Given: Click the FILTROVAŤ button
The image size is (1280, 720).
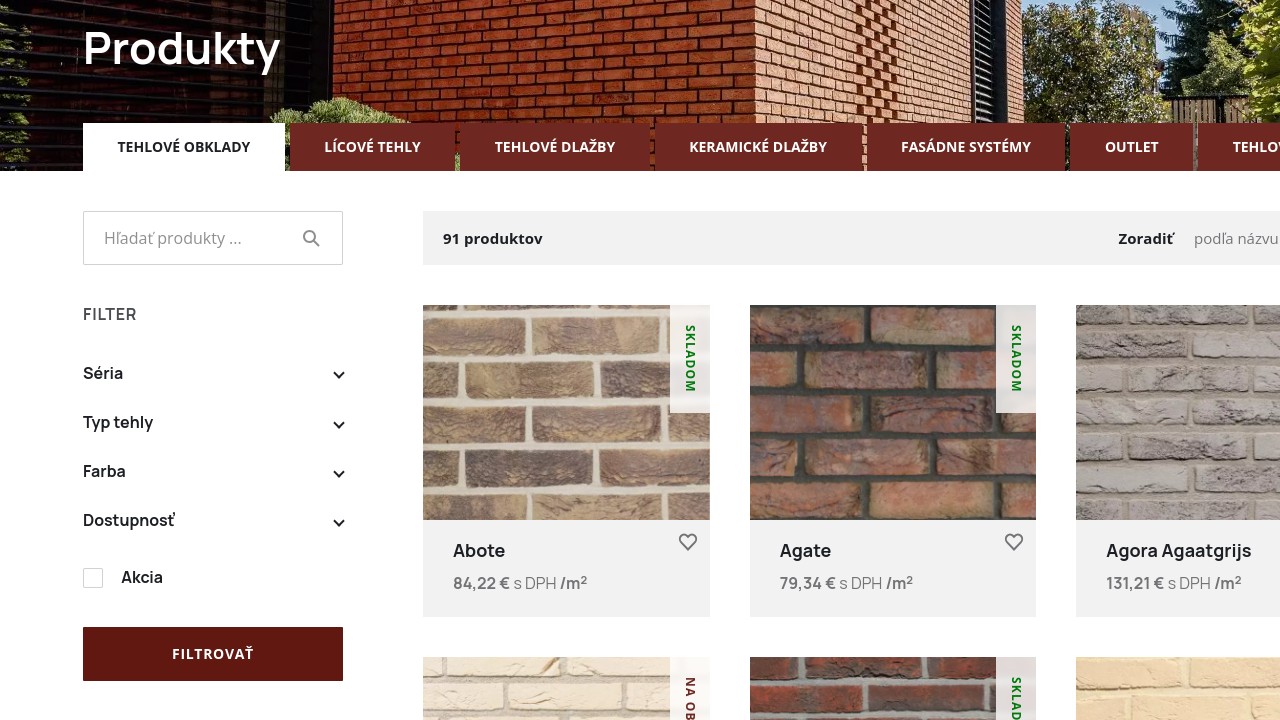Looking at the screenshot, I should coord(213,654).
